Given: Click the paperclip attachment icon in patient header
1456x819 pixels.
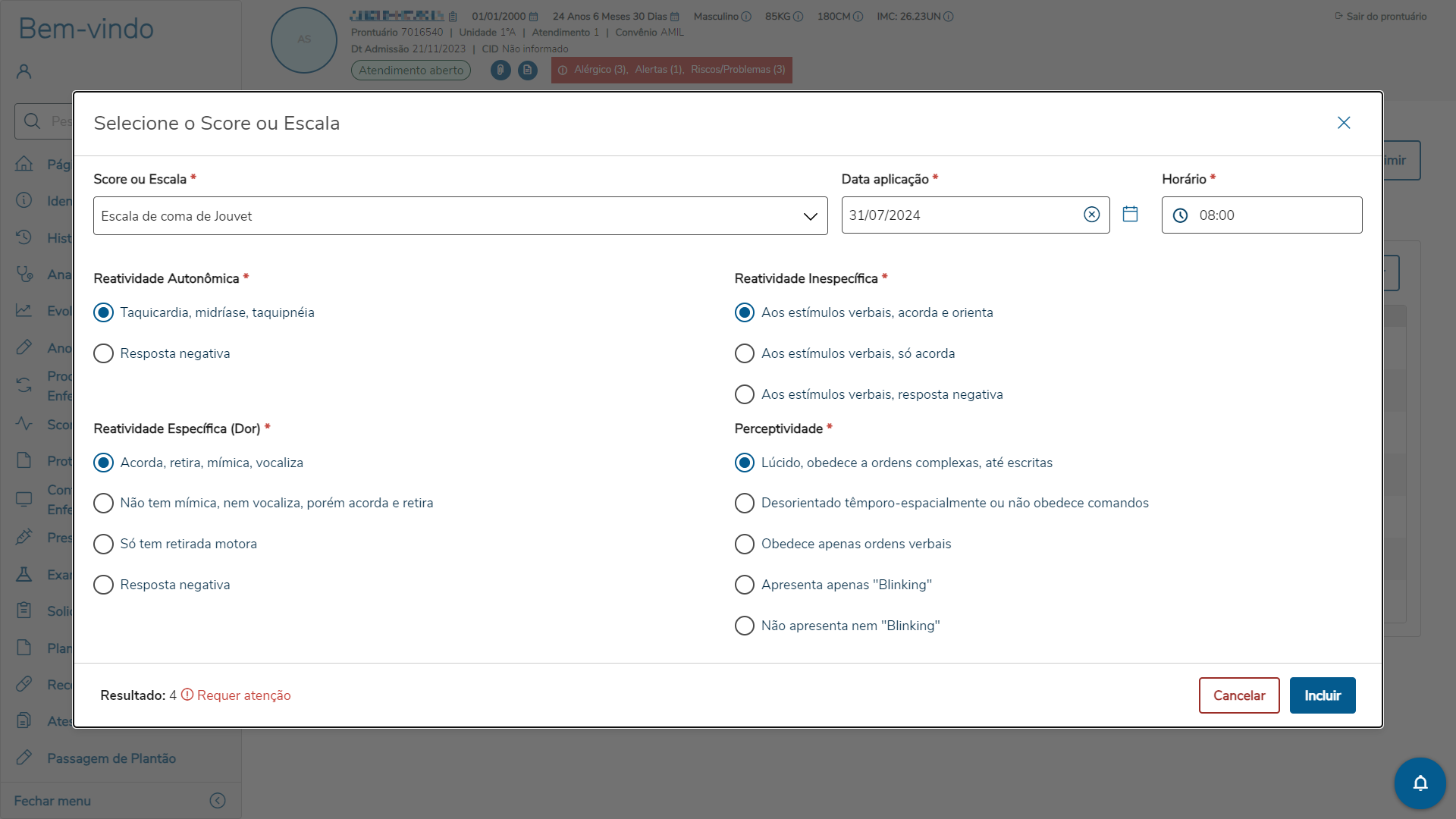Looking at the screenshot, I should click(x=500, y=70).
